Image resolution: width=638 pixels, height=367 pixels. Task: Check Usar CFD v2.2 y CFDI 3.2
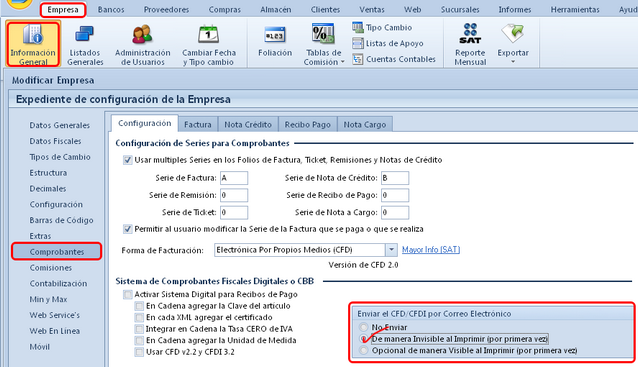pyautogui.click(x=139, y=352)
